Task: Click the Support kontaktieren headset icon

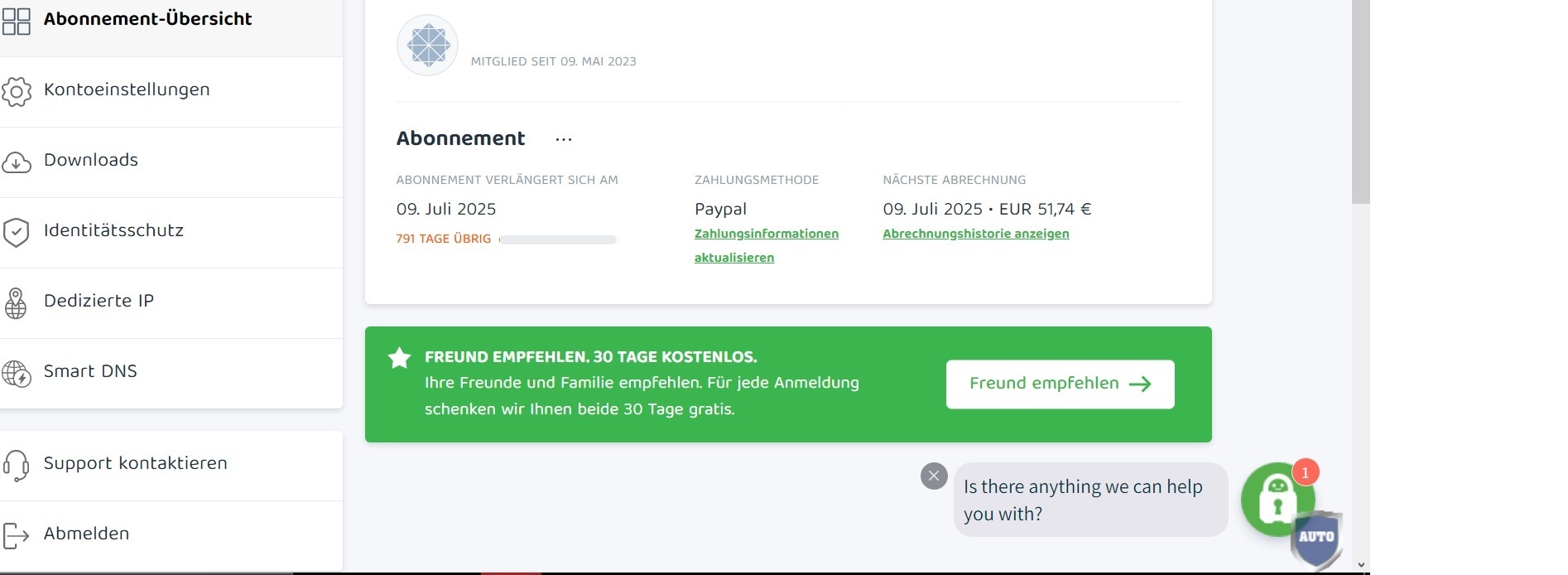Action: (x=16, y=466)
